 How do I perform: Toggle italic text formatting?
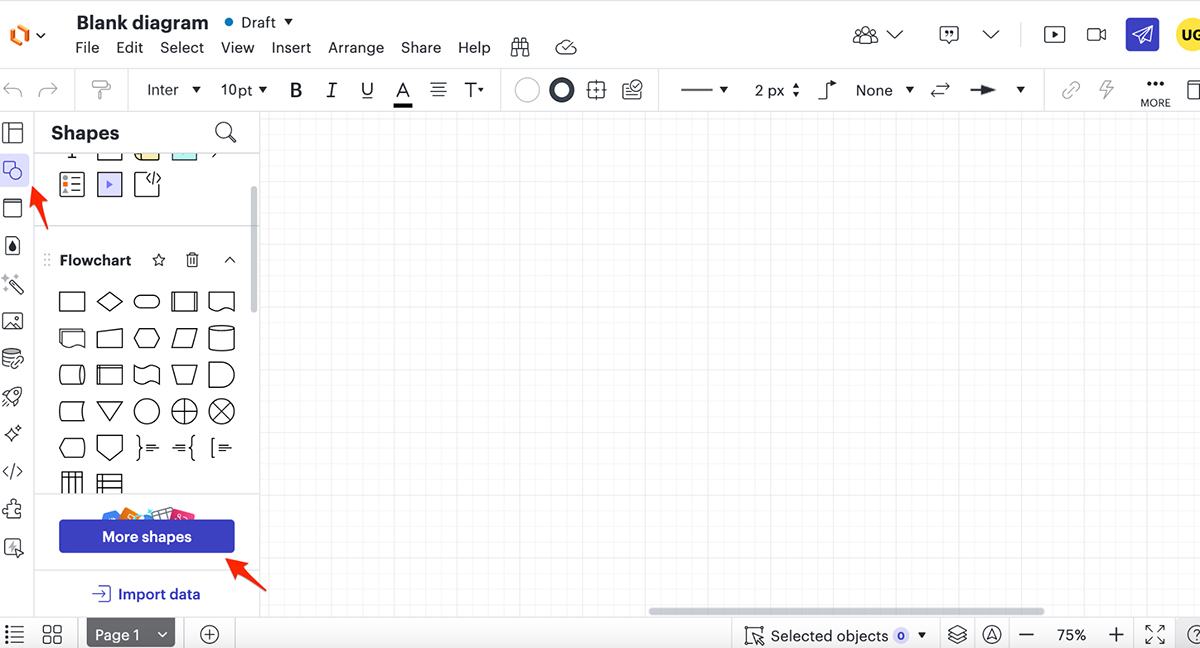(331, 90)
